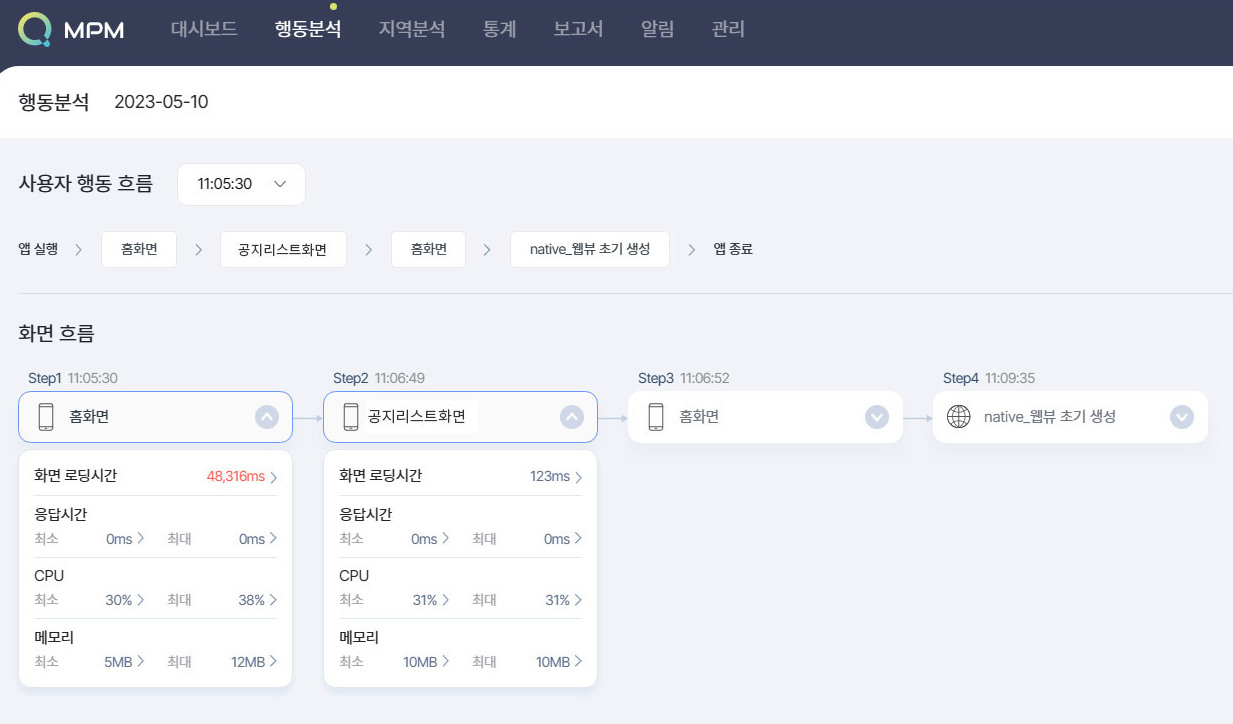The height and width of the screenshot is (724, 1233).
Task: Click globe icon in Step4 native_웹뷰 card
Action: point(958,417)
